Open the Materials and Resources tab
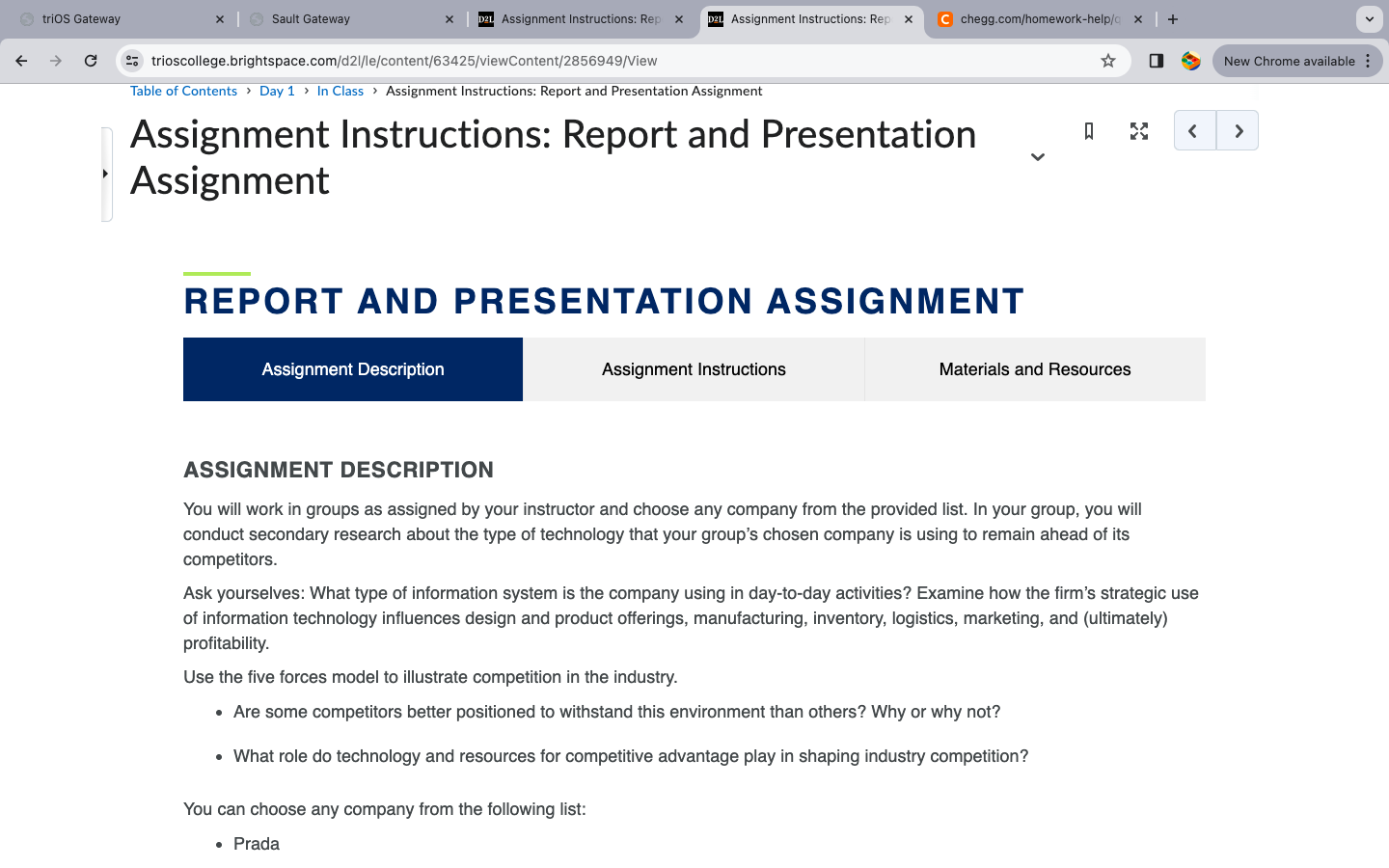 [1035, 368]
